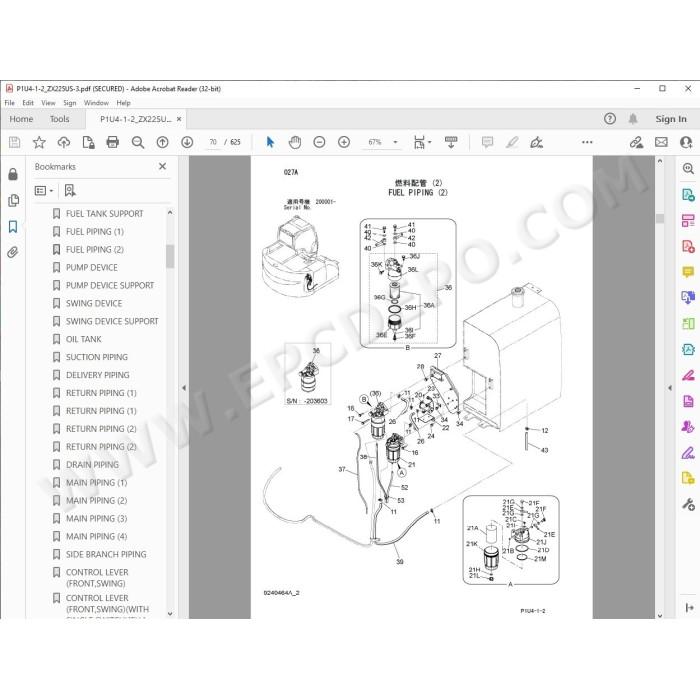
Task: Open the Help menu
Action: [124, 103]
